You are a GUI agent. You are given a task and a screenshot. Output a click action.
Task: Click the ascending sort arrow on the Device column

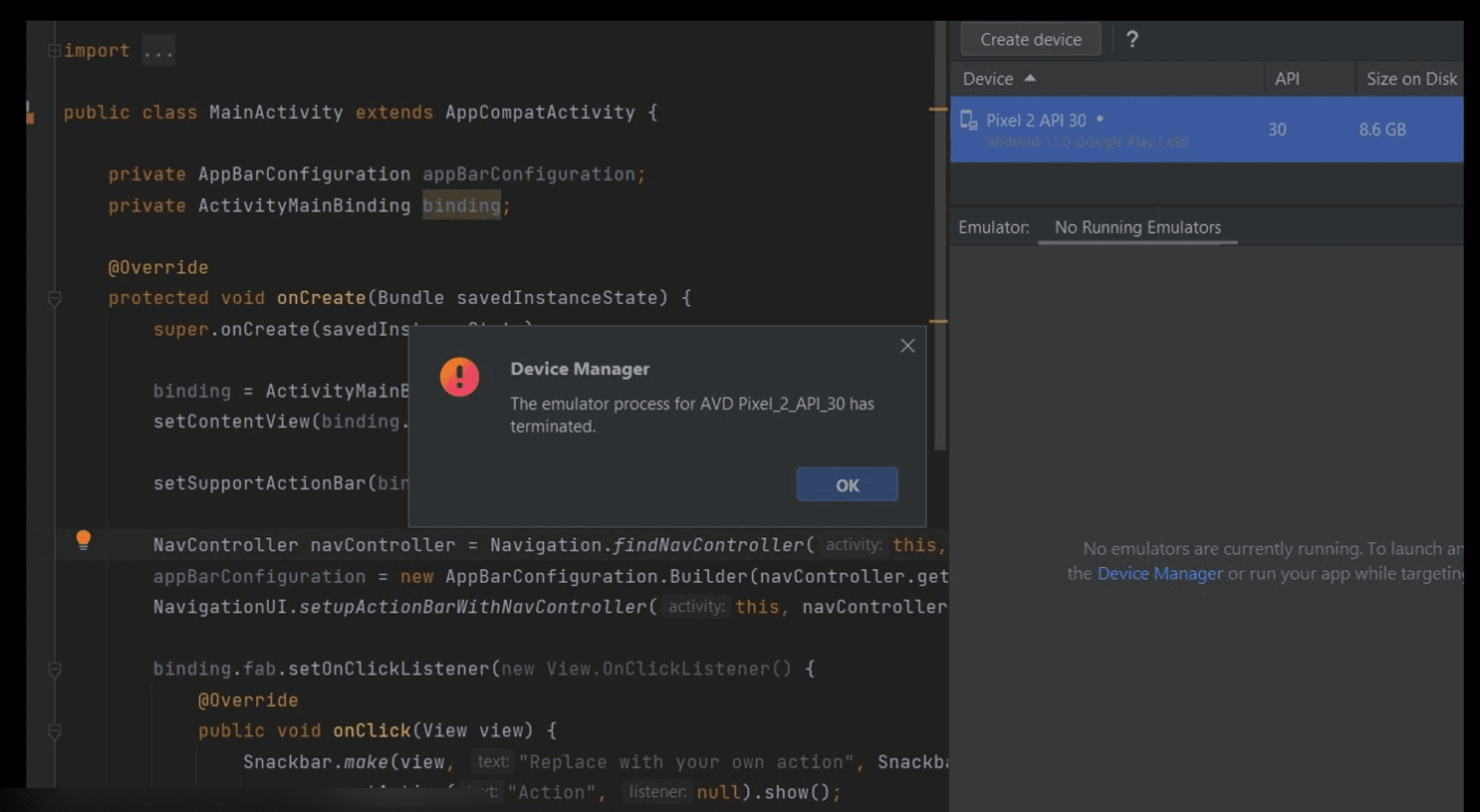click(x=1031, y=78)
